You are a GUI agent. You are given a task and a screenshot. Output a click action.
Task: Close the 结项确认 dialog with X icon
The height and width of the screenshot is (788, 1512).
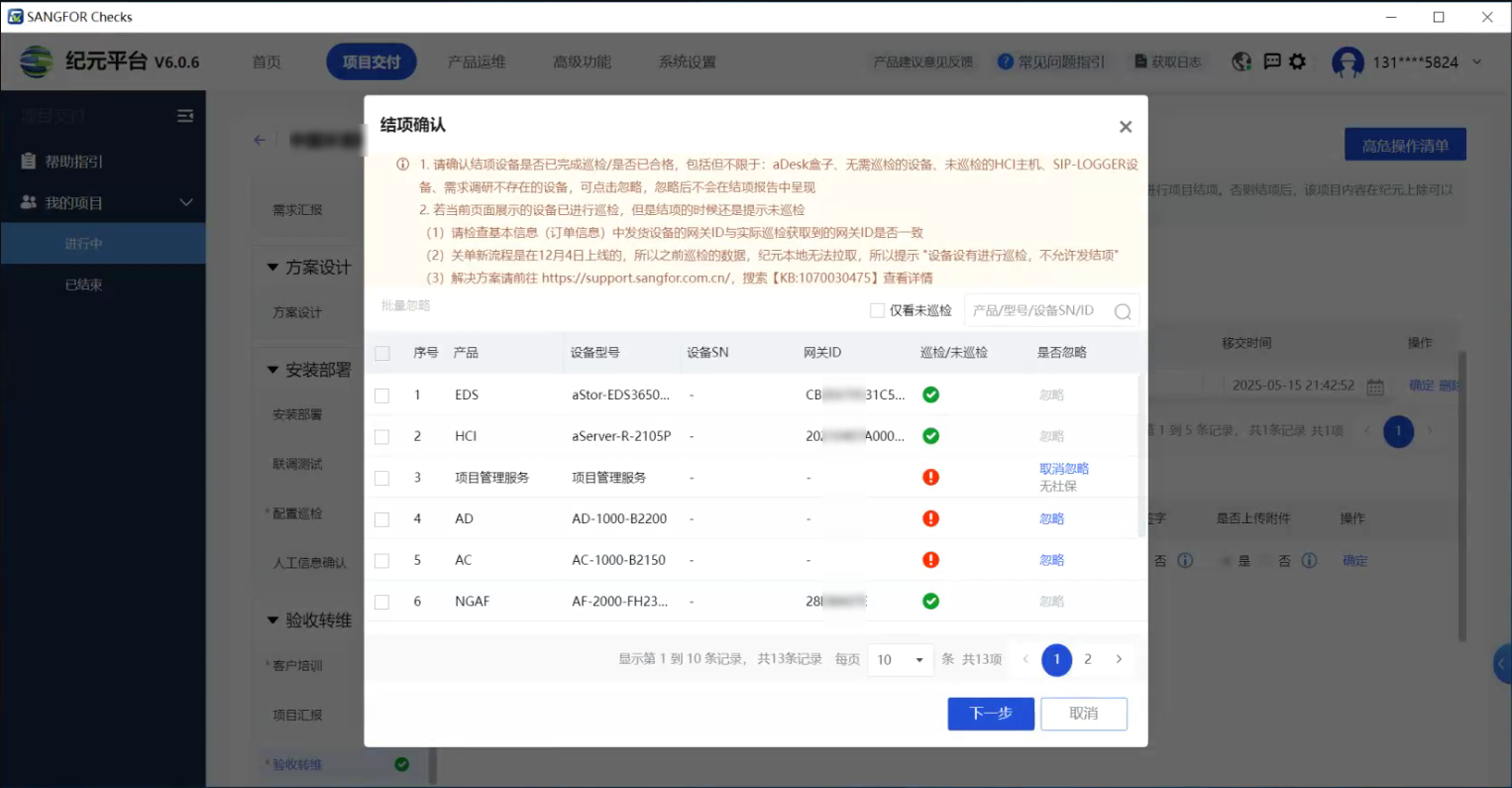[x=1125, y=127]
